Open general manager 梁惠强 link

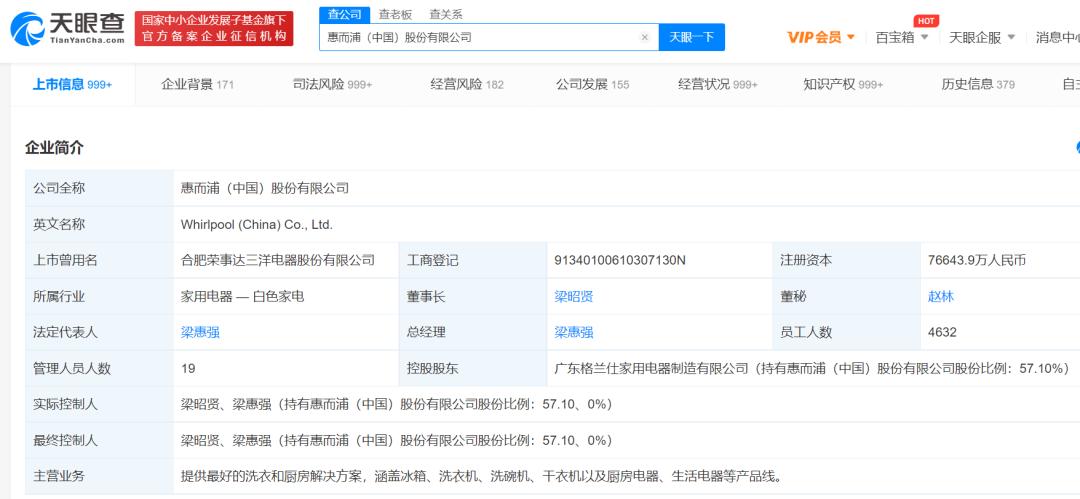coord(574,333)
